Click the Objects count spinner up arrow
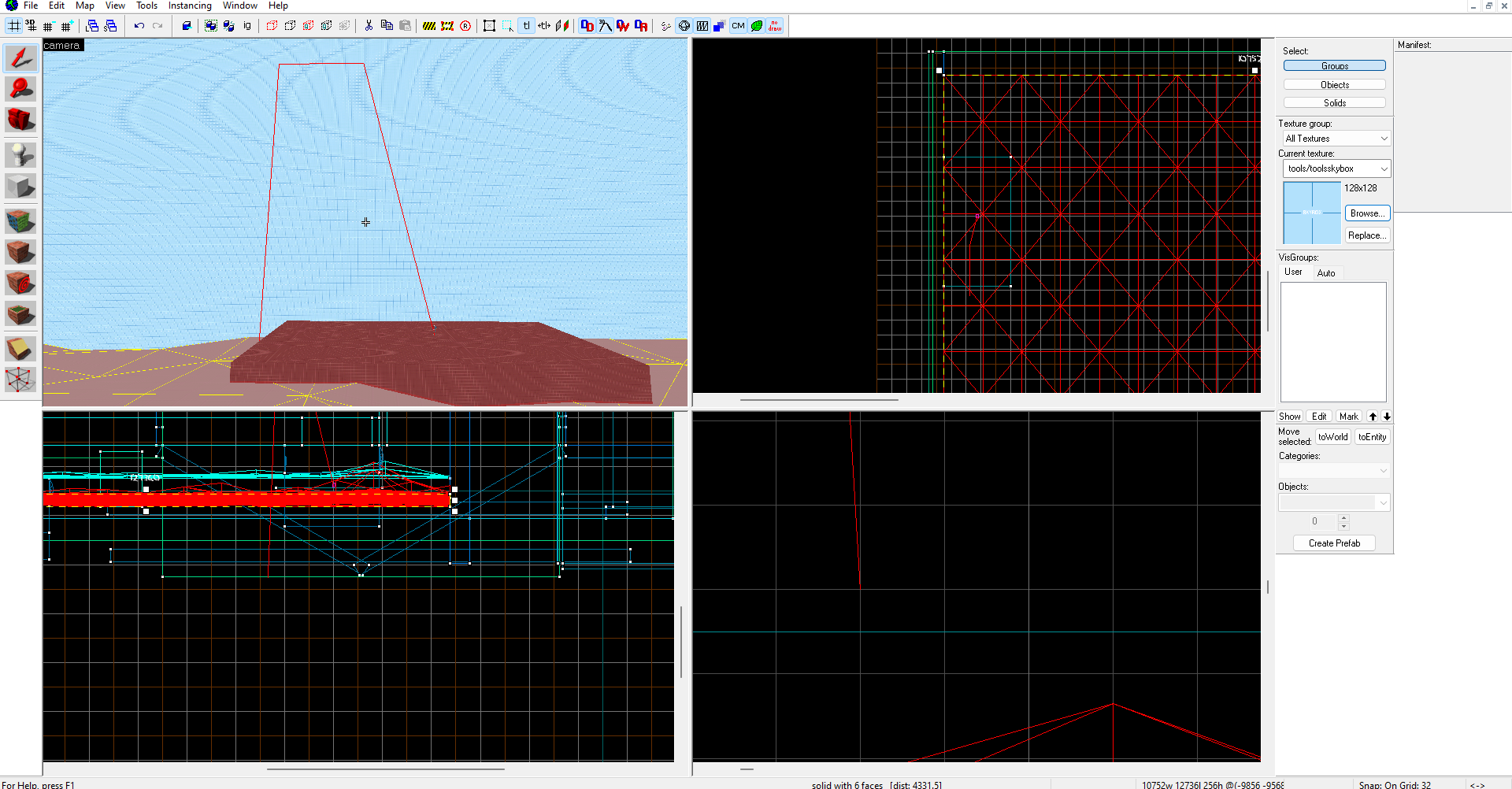Viewport: 1512px width, 789px height. click(x=1344, y=517)
